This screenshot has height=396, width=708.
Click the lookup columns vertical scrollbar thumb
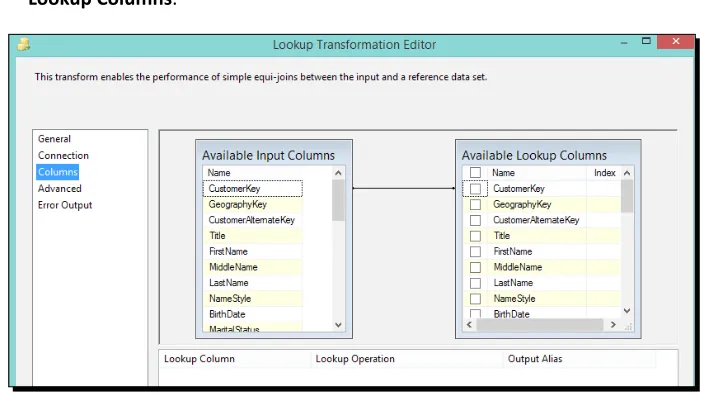coord(627,196)
